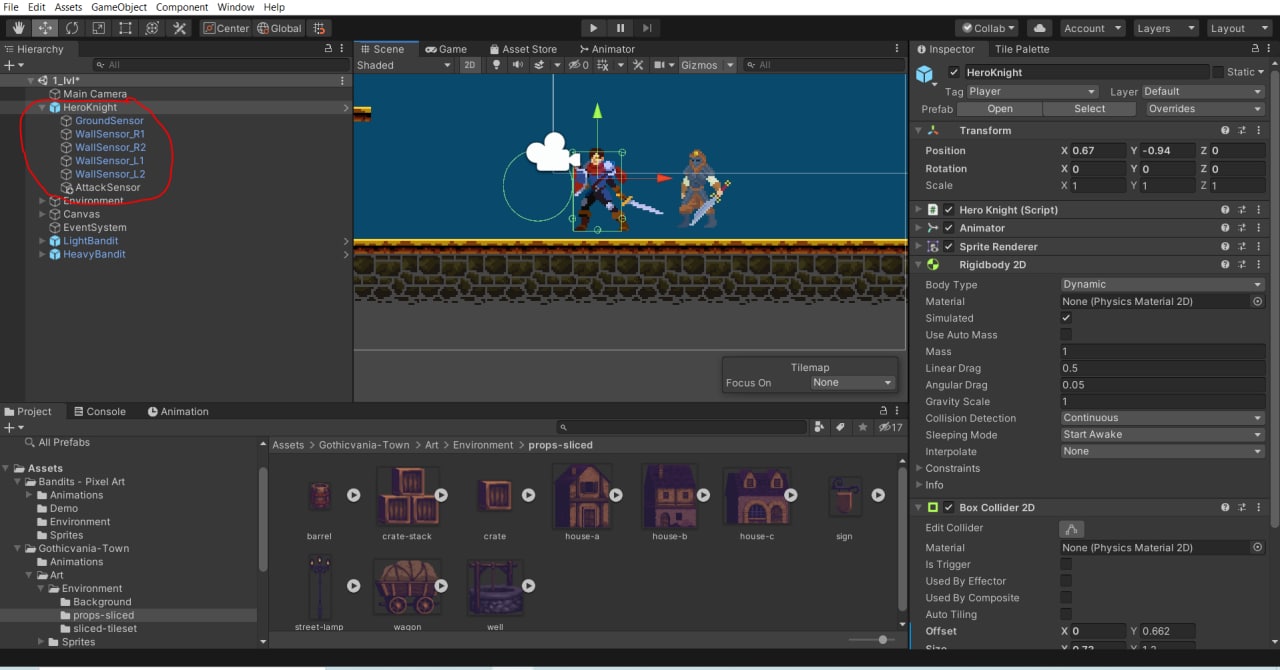
Task: Click the Center pivot toggle button
Action: click(226, 28)
